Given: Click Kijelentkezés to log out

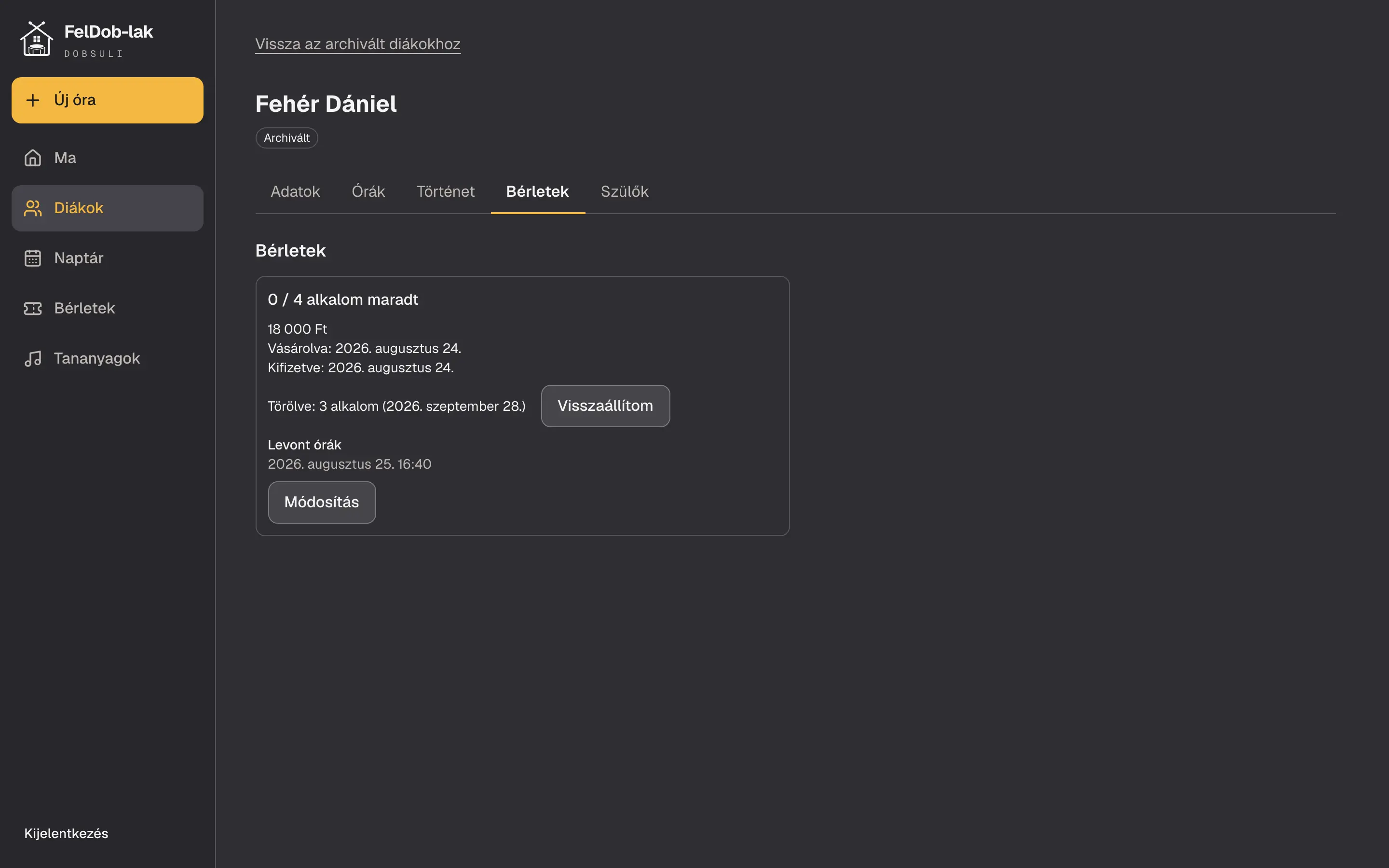Looking at the screenshot, I should tap(66, 833).
